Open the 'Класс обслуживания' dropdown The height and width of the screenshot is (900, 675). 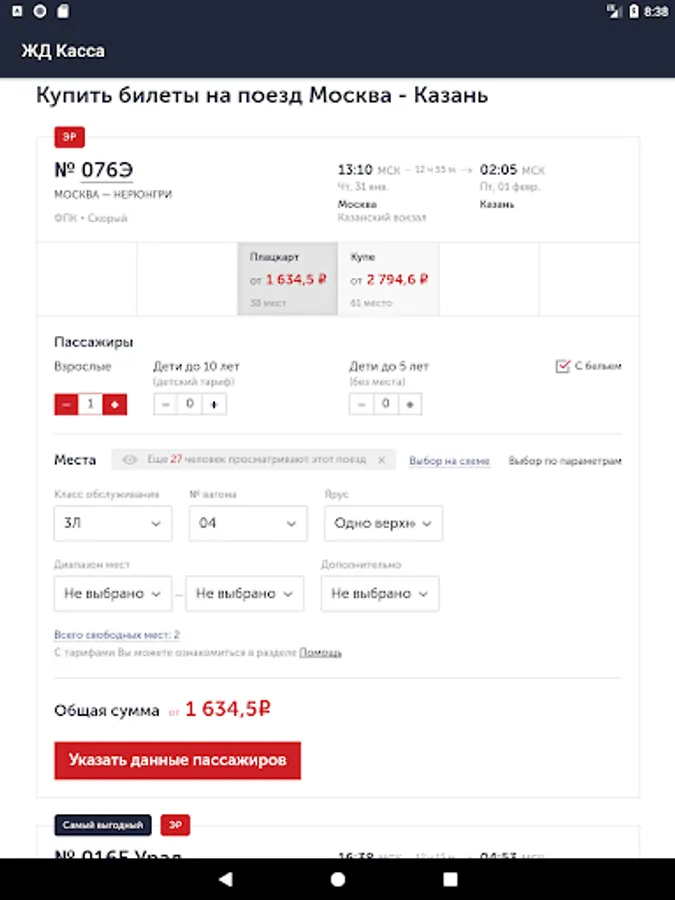coord(112,523)
